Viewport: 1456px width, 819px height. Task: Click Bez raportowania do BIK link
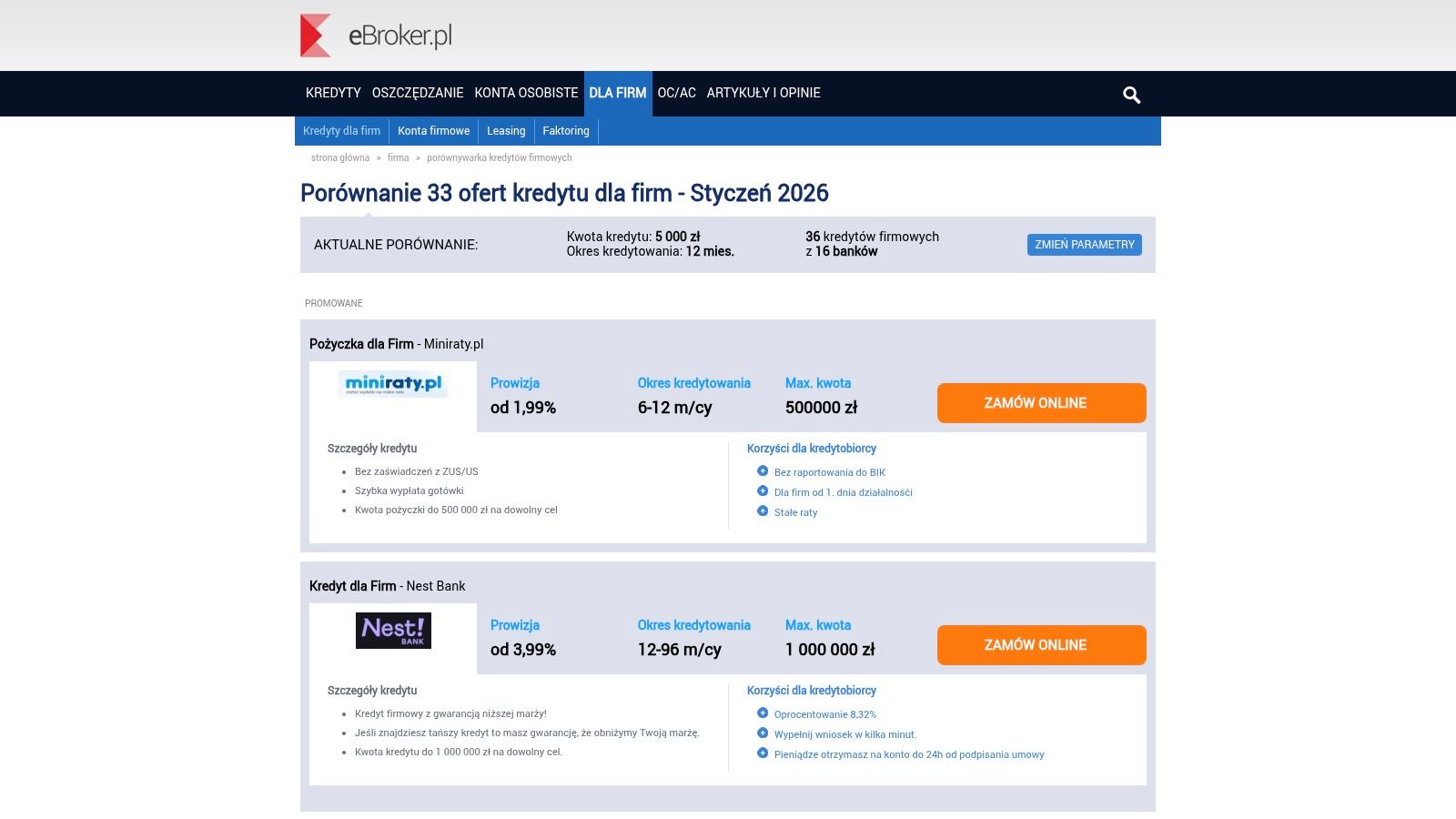(830, 472)
